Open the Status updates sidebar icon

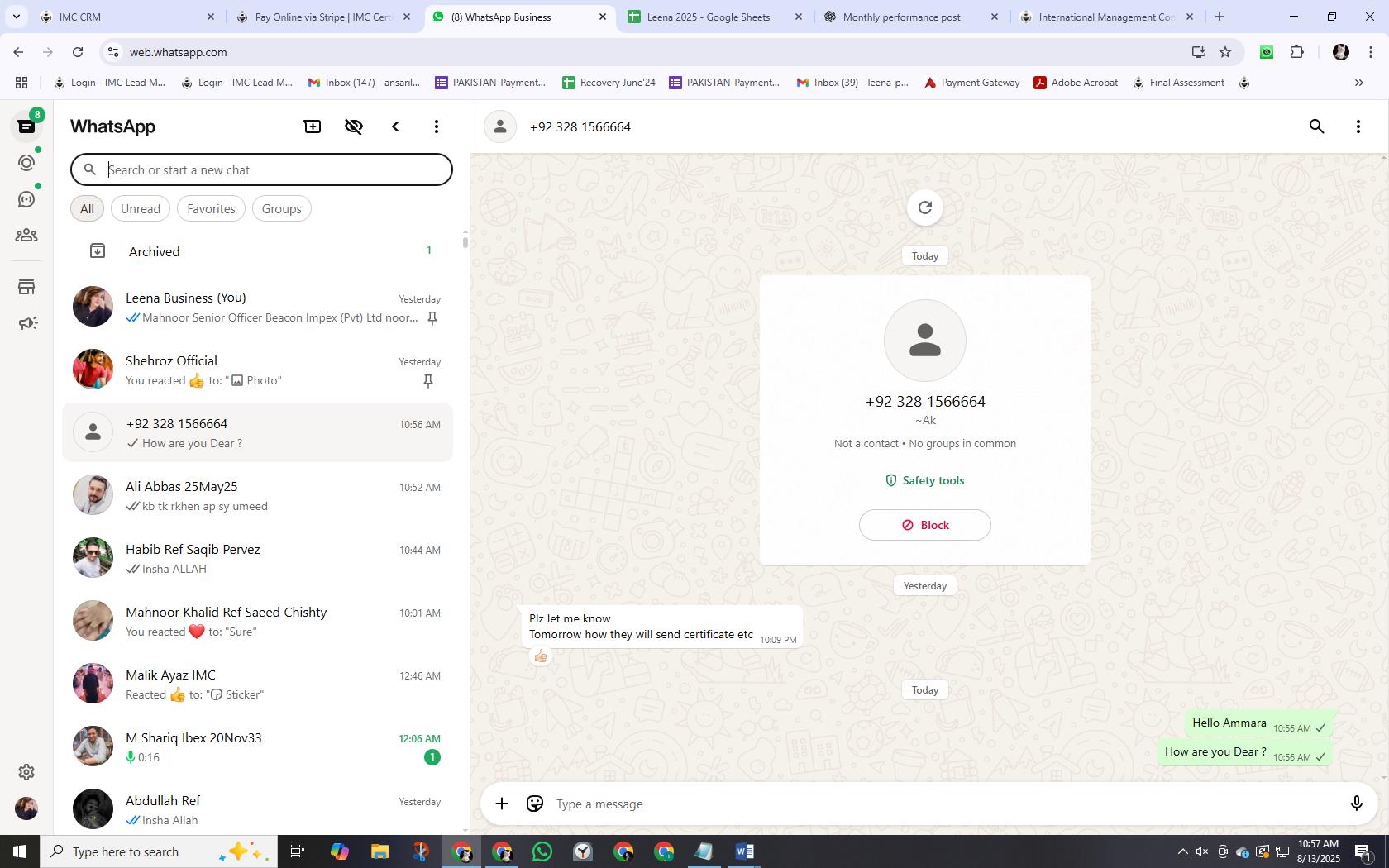[x=26, y=163]
